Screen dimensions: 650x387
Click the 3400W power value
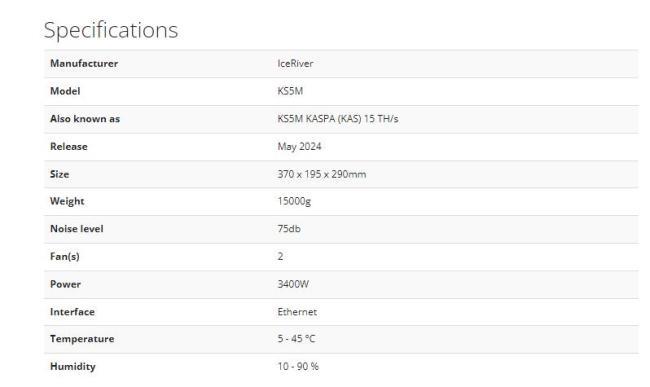coord(293,284)
